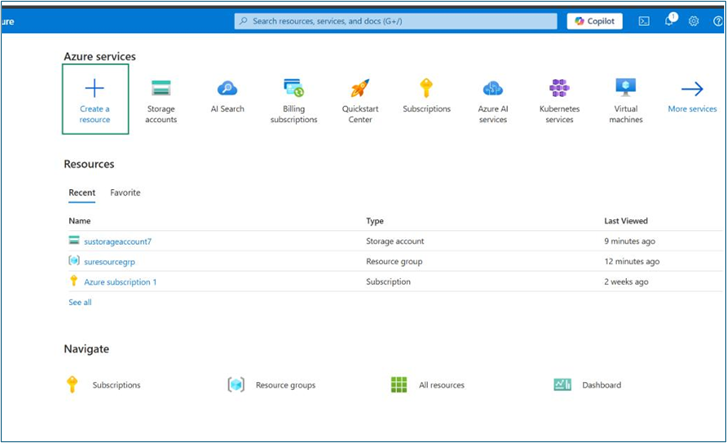Viewport: 727px width, 443px height.
Task: Click the 9 minutes ago cell
Action: pos(630,241)
